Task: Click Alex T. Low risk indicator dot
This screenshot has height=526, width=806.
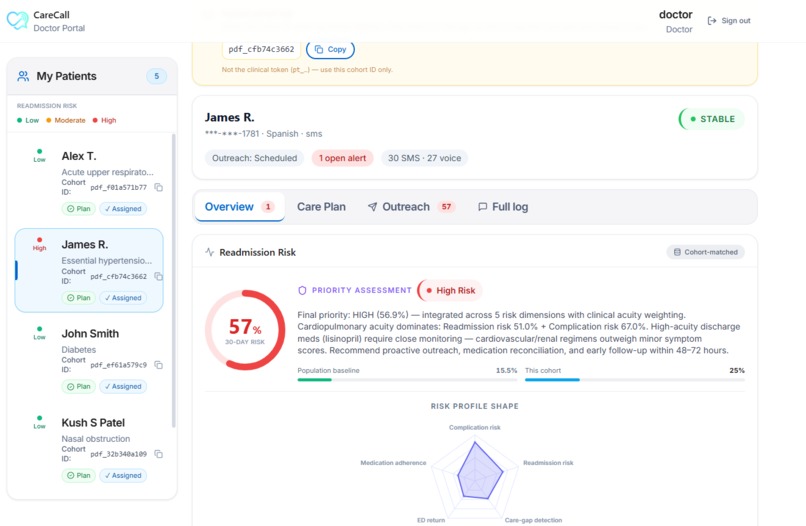Action: (x=40, y=151)
